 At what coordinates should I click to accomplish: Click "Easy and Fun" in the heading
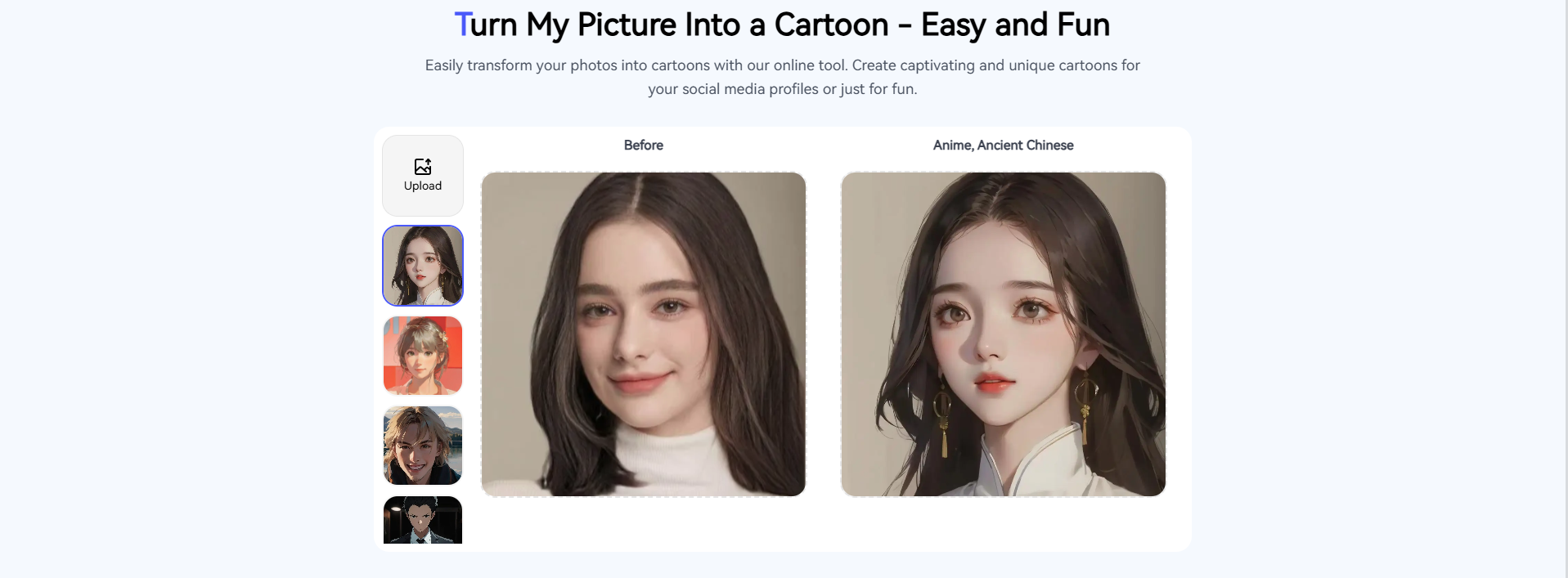(x=1015, y=25)
